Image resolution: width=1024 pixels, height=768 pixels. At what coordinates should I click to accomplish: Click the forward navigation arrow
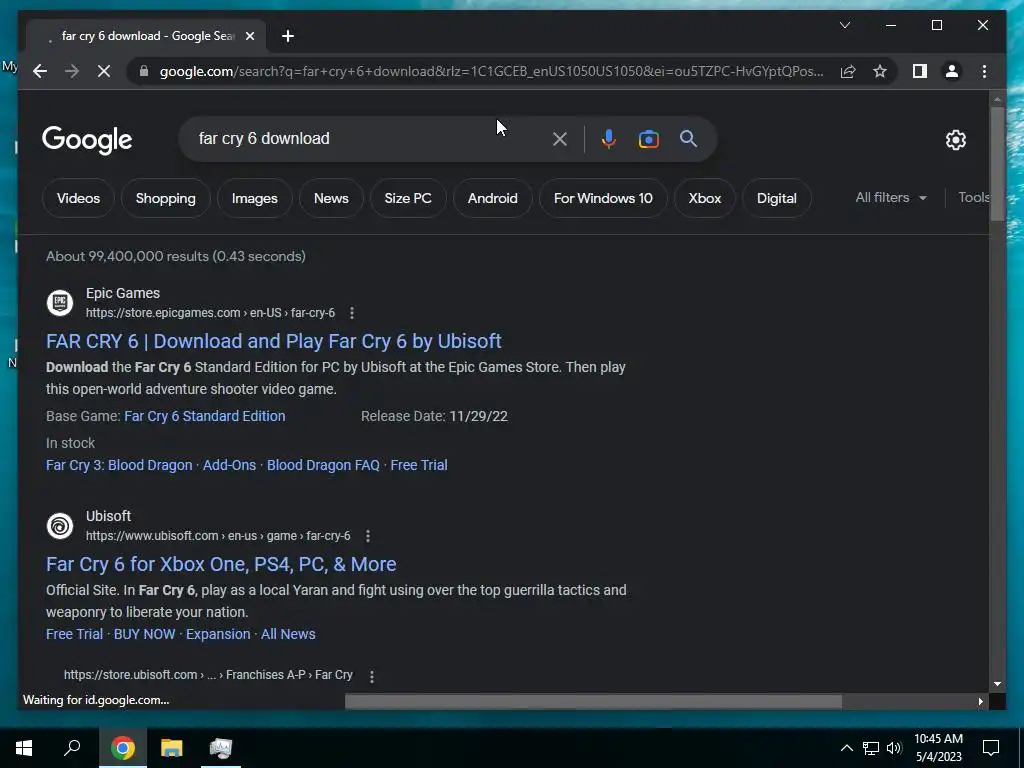tap(72, 71)
